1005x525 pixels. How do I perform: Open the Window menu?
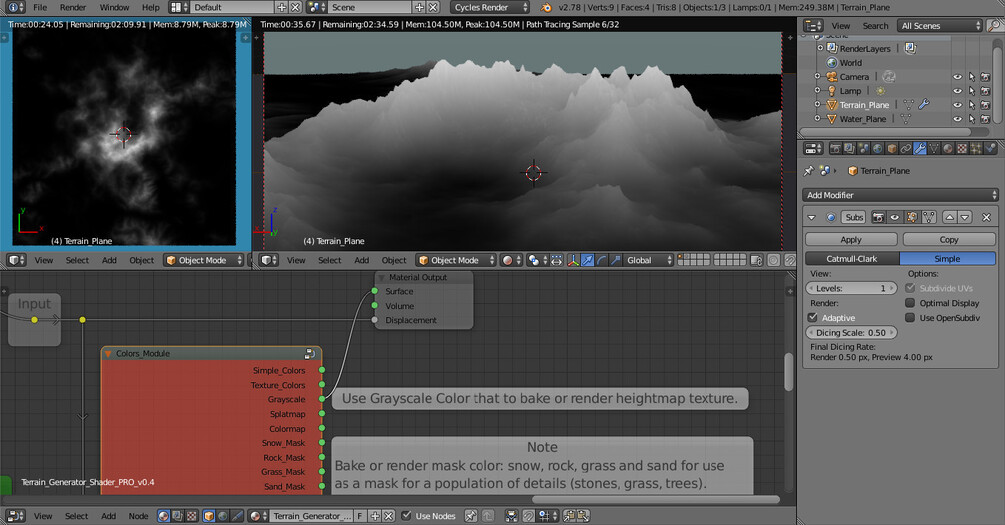[114, 8]
